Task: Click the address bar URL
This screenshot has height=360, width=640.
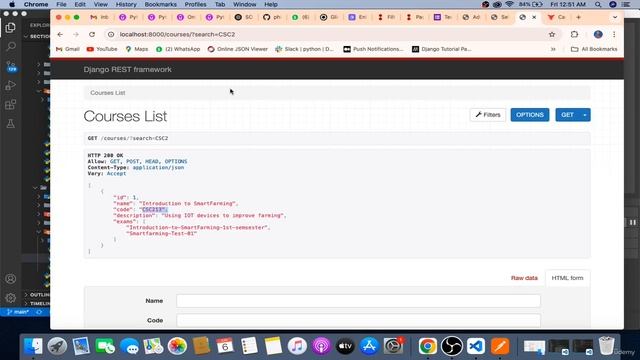Action: coord(177,34)
